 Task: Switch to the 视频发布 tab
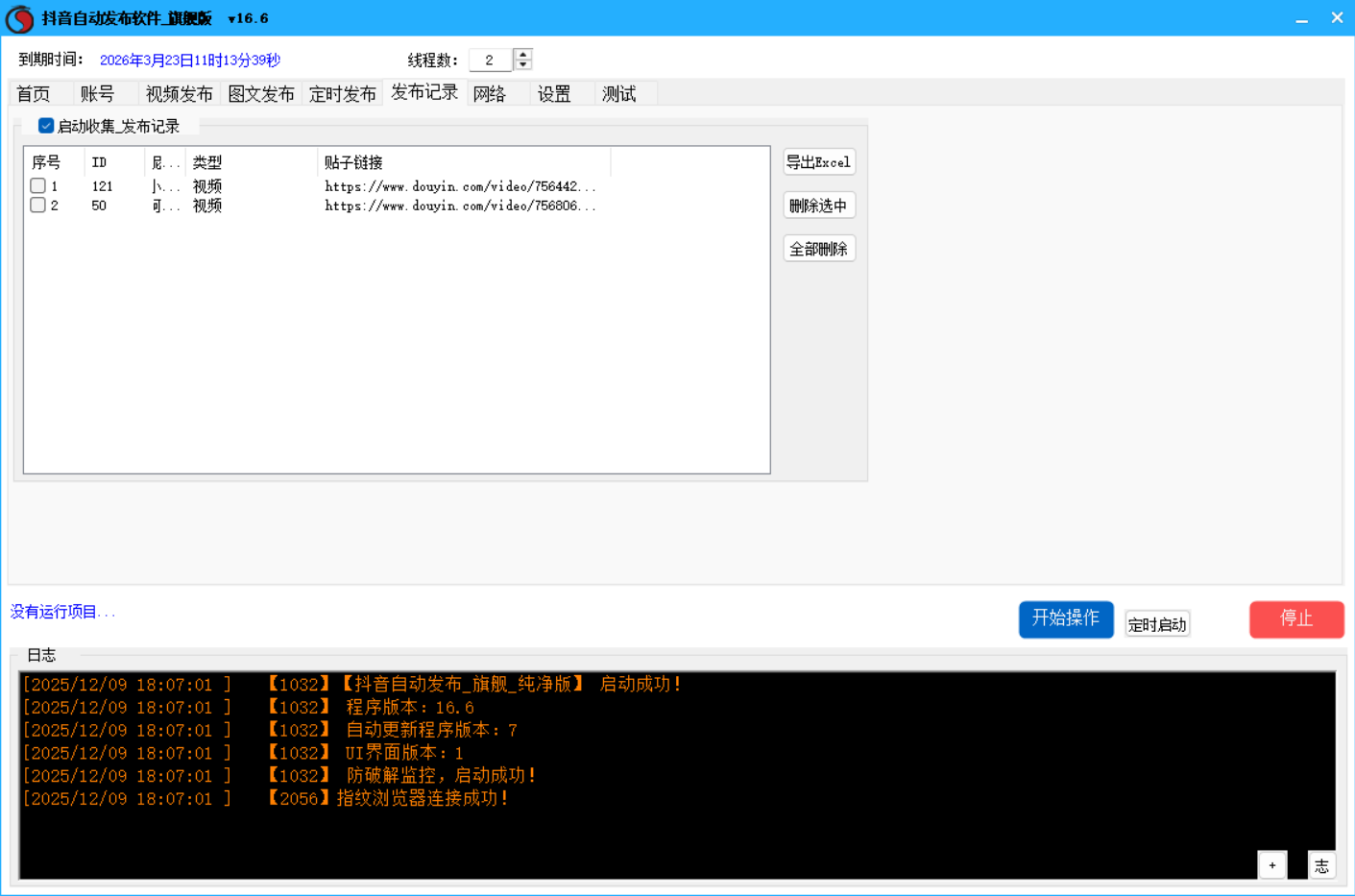179,94
